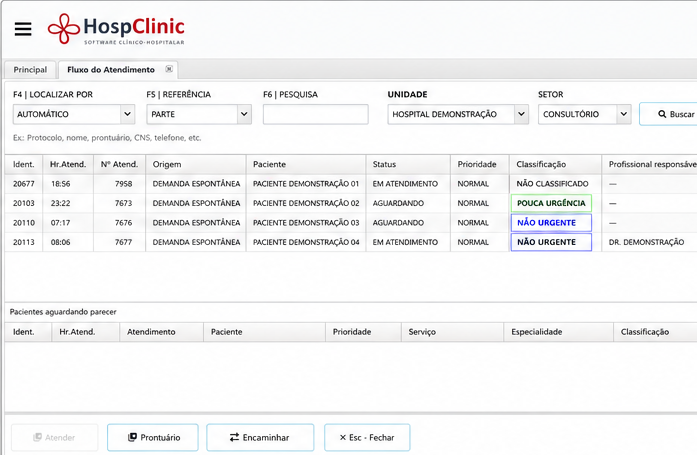Open the Referência PARTE dropdown
The height and width of the screenshot is (455, 697).
(x=199, y=114)
